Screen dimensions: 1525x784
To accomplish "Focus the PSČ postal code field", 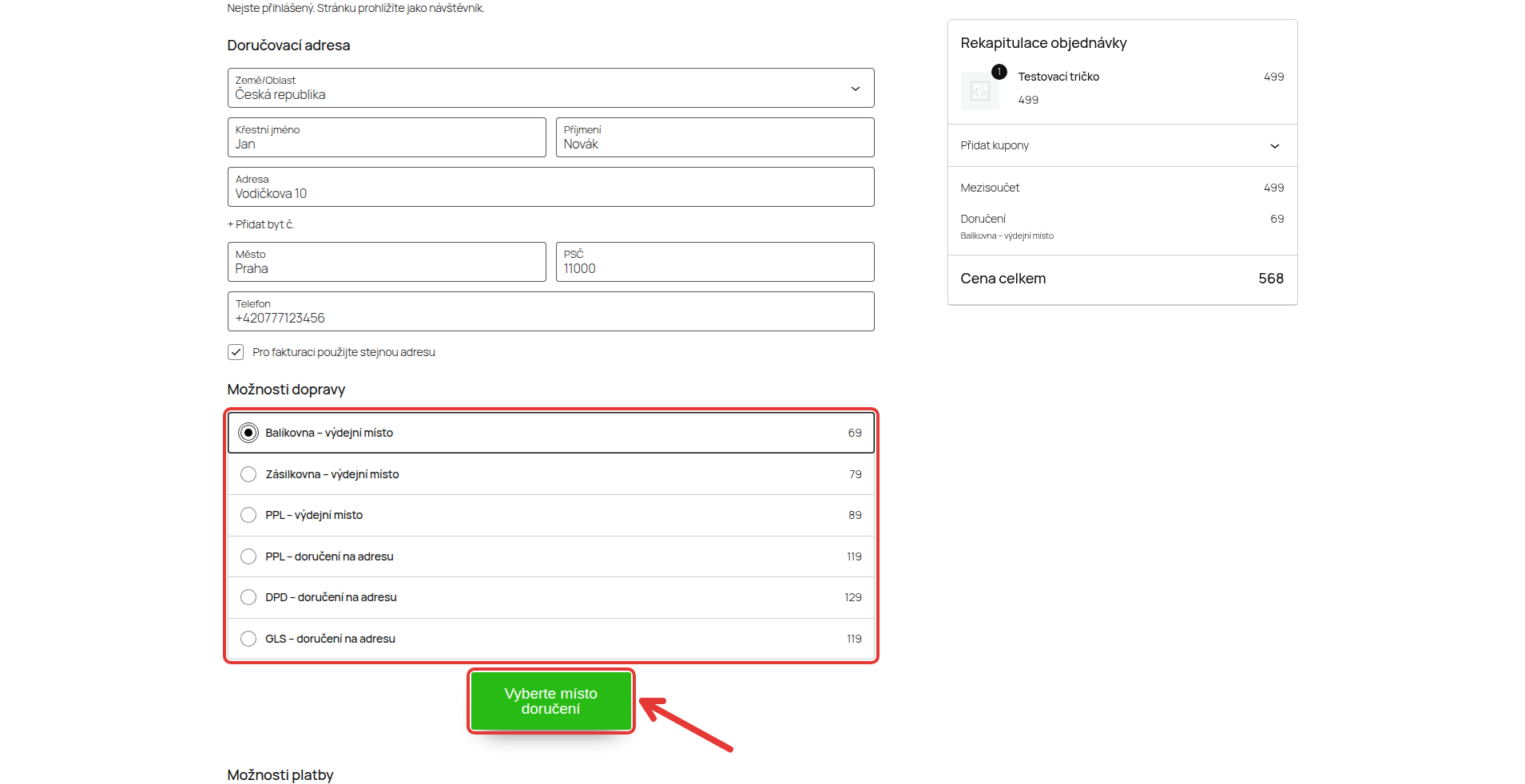I will tap(715, 262).
